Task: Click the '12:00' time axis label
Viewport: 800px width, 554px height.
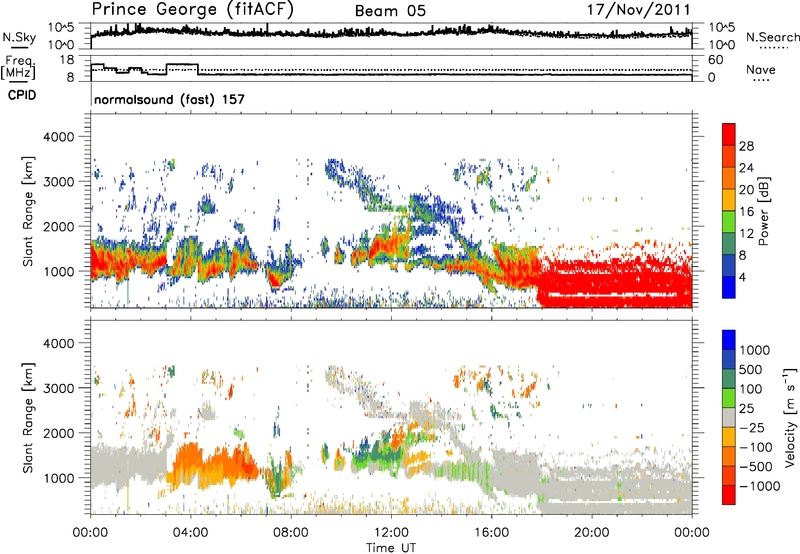Action: point(391,533)
